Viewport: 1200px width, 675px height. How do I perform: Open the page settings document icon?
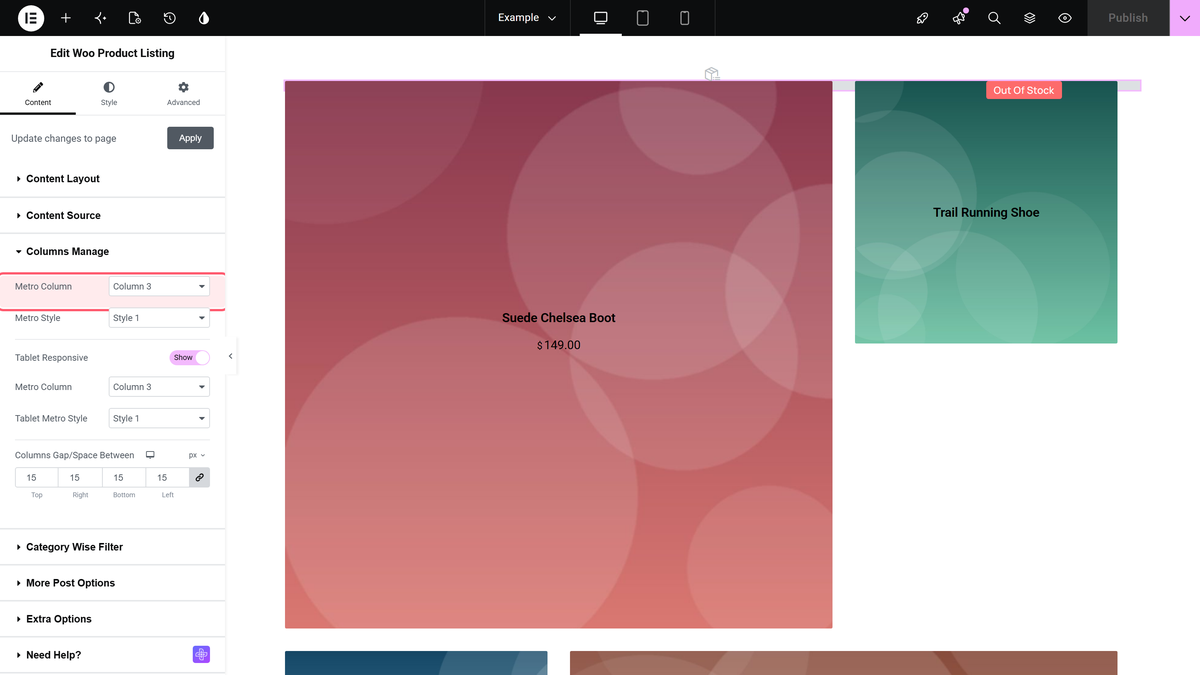(135, 18)
